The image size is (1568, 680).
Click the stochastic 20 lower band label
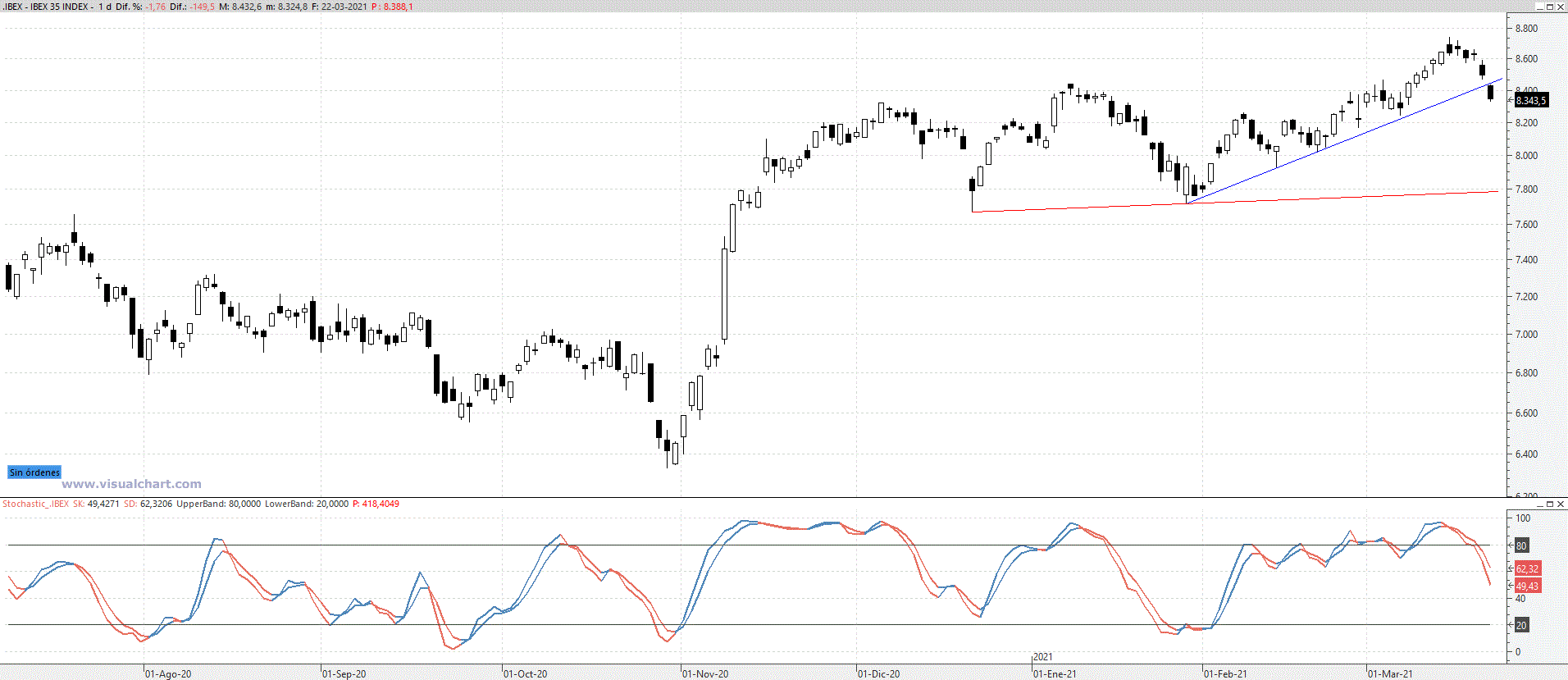tap(1521, 625)
